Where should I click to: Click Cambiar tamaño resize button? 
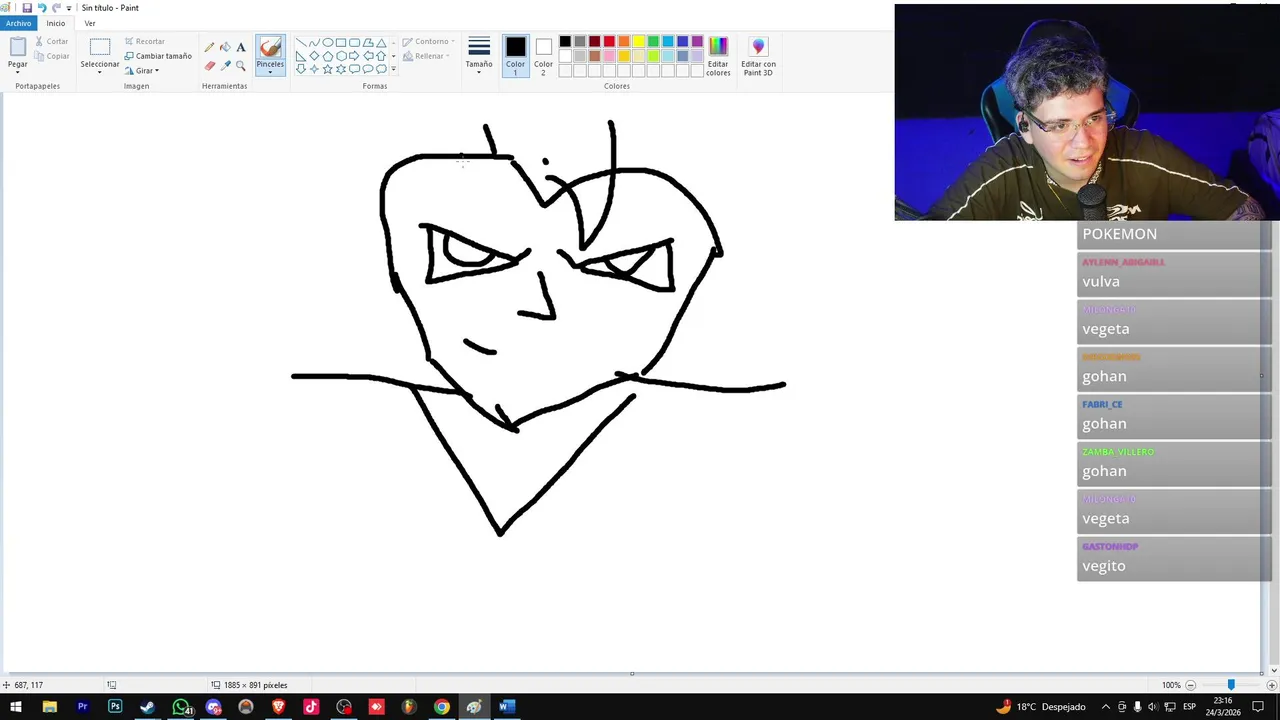point(158,56)
